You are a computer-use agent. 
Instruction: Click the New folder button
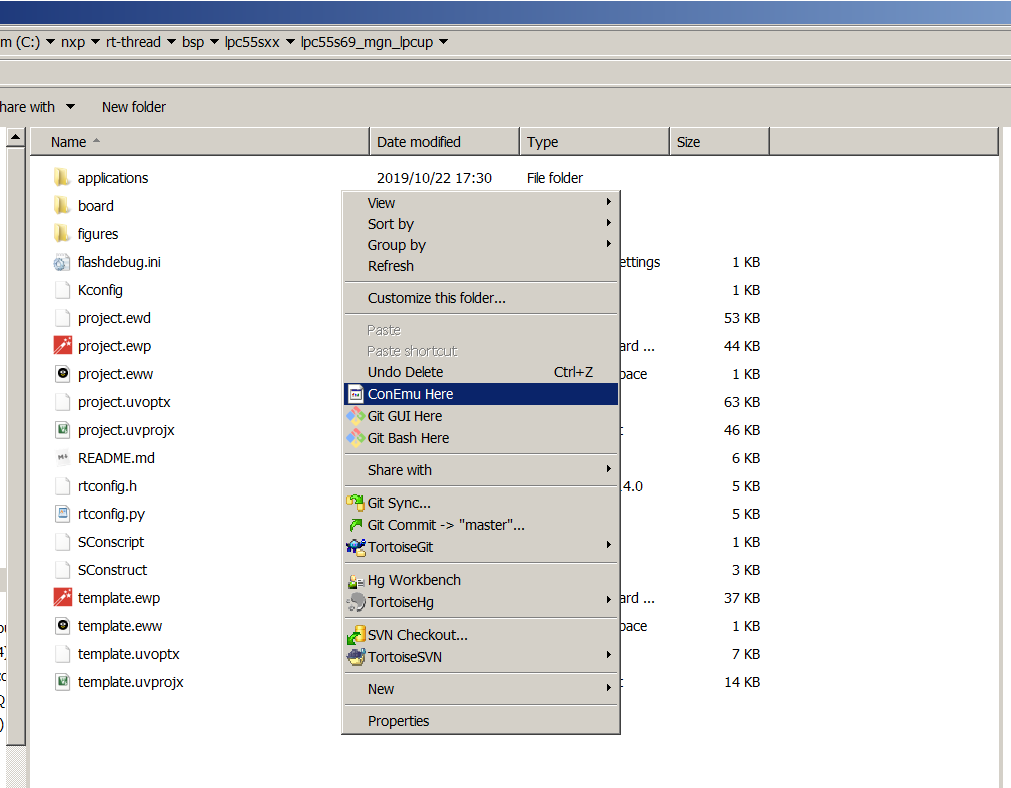coord(133,107)
